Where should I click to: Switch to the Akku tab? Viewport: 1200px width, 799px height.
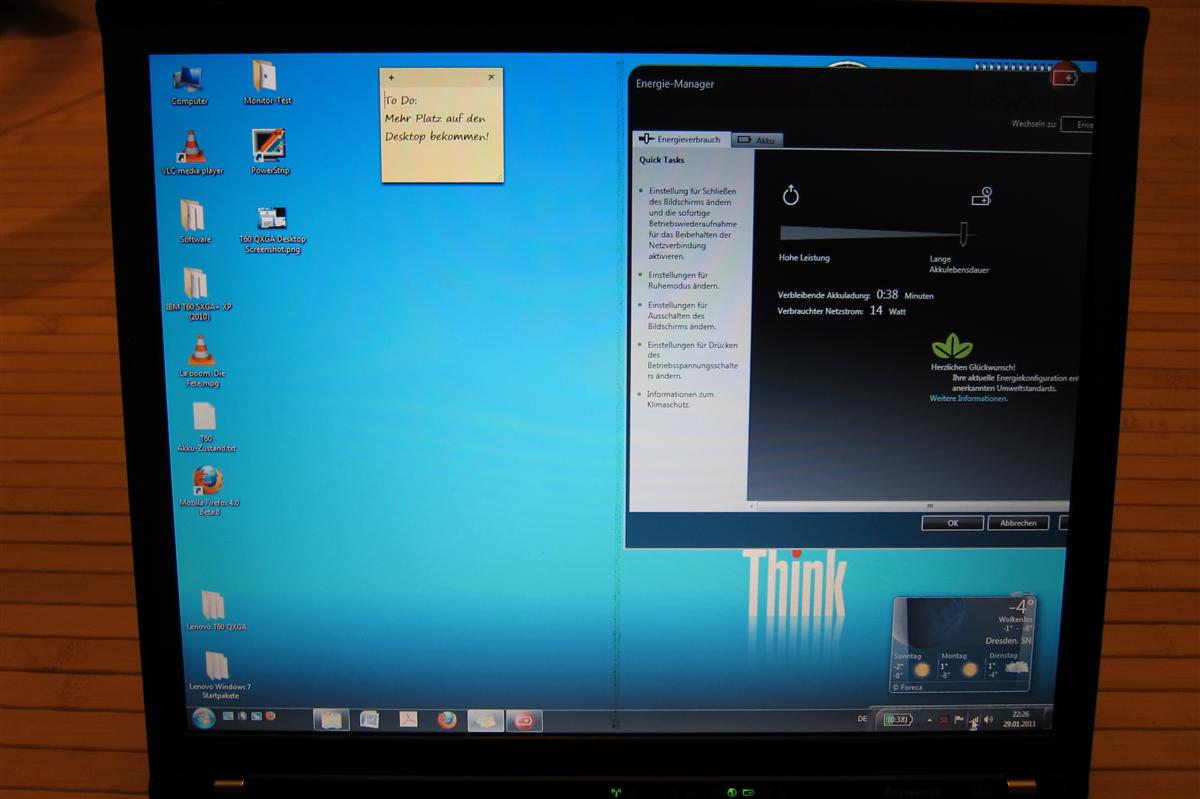757,141
